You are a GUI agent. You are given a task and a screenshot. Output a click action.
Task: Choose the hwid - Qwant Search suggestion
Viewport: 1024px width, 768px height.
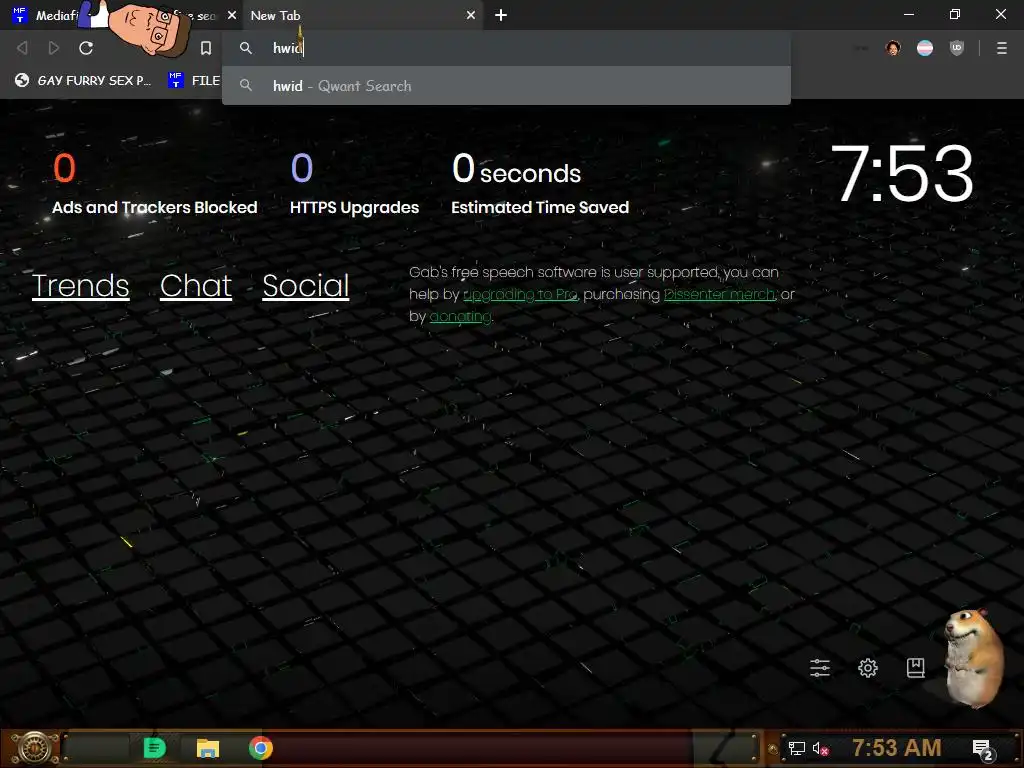tap(506, 86)
